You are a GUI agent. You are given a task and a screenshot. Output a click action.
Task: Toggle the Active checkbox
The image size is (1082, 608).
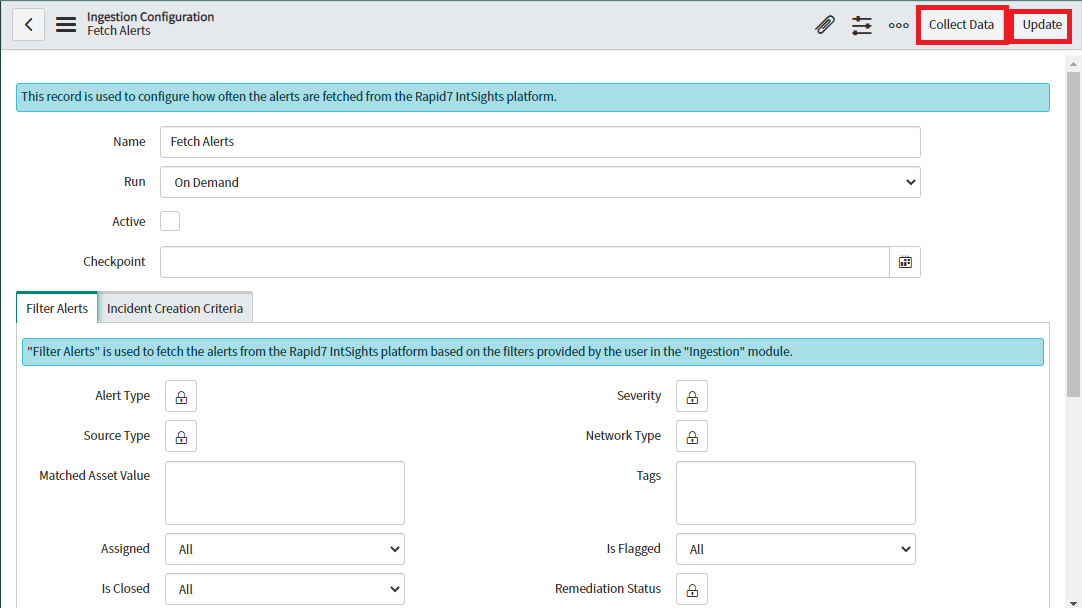[170, 222]
